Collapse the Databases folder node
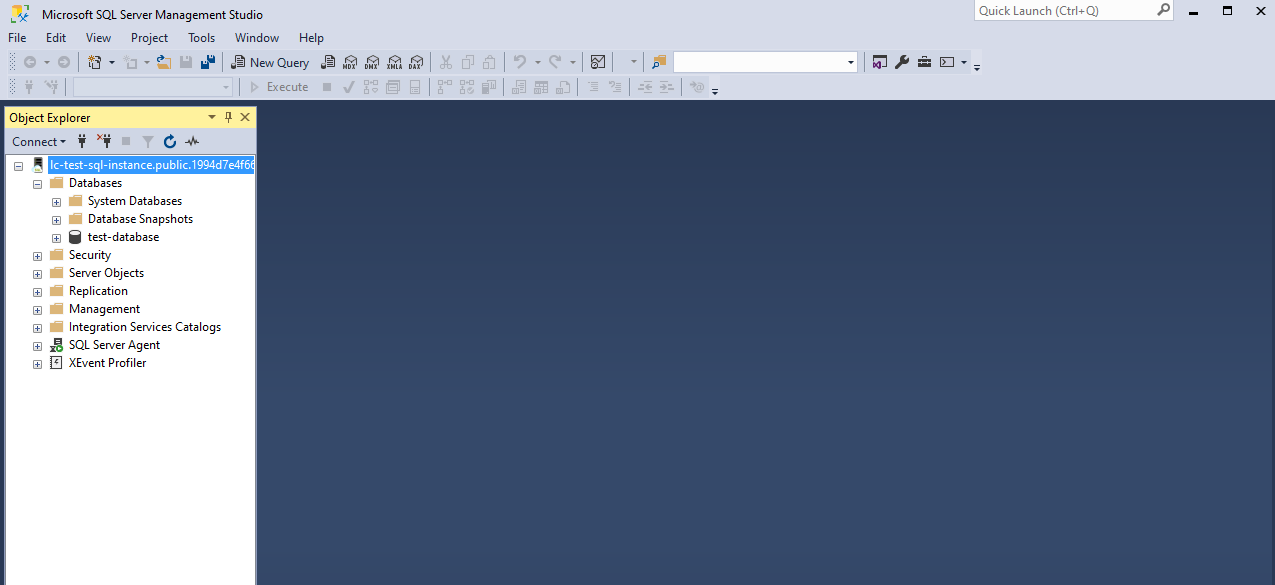The height and width of the screenshot is (585, 1275). (x=37, y=184)
